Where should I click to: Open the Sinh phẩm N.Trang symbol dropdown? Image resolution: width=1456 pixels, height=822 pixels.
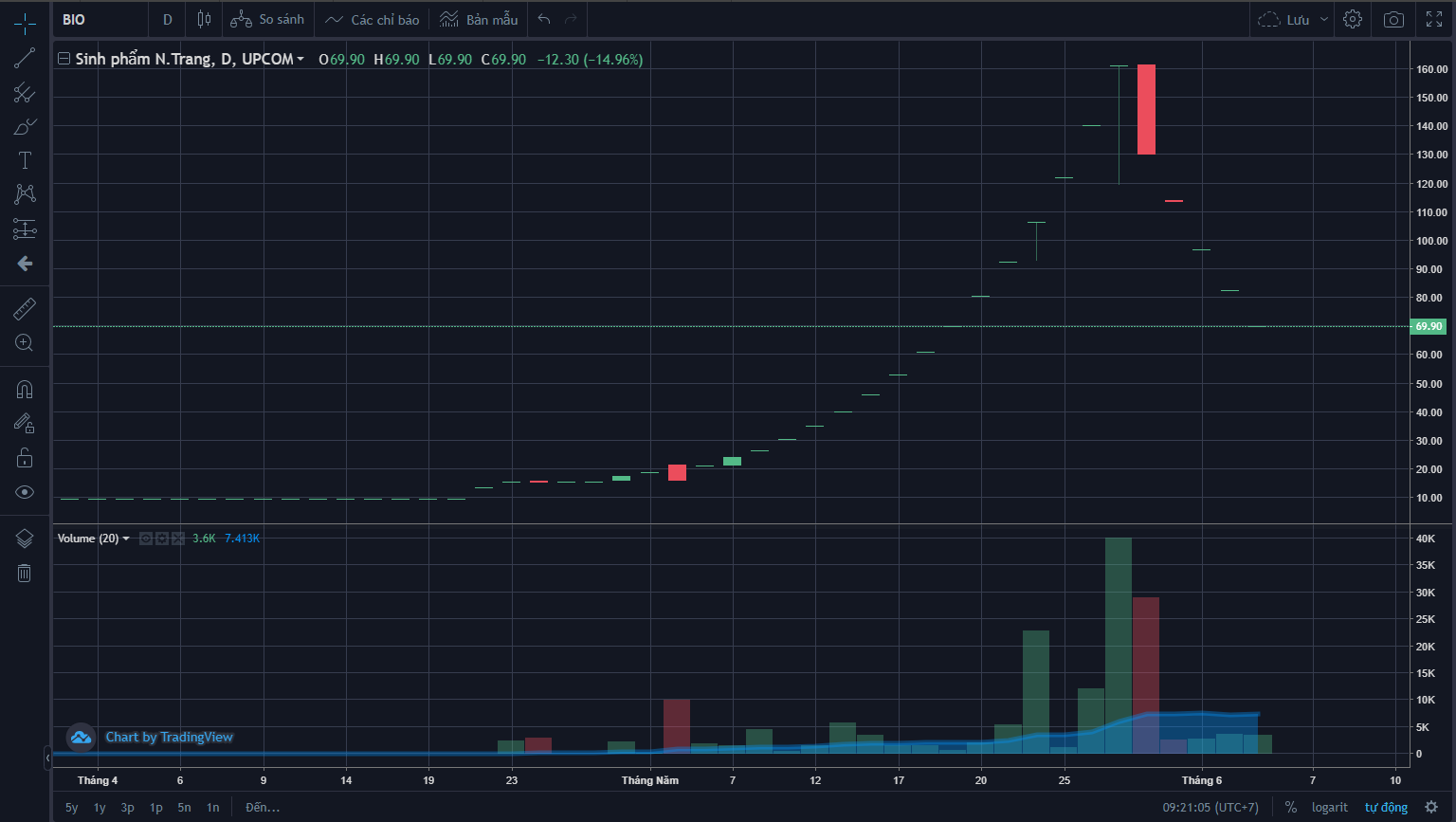tap(300, 59)
